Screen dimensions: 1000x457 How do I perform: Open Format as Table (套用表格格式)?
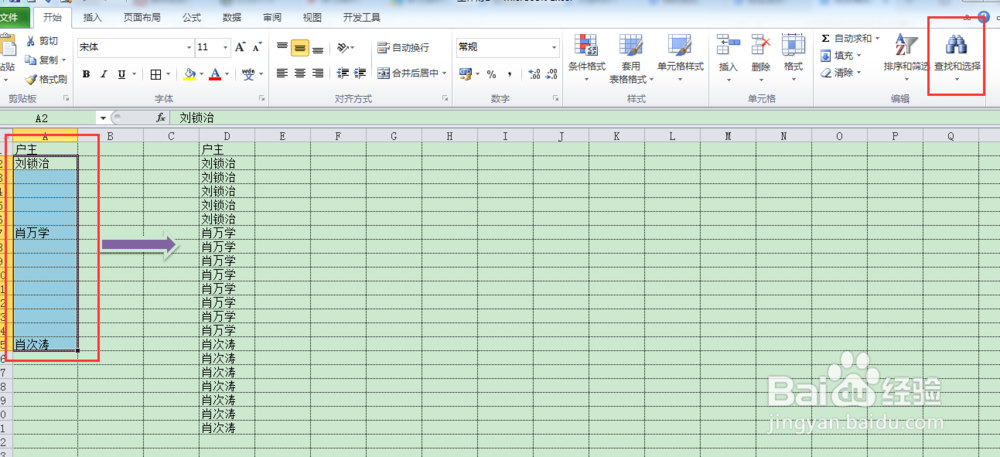[x=630, y=59]
